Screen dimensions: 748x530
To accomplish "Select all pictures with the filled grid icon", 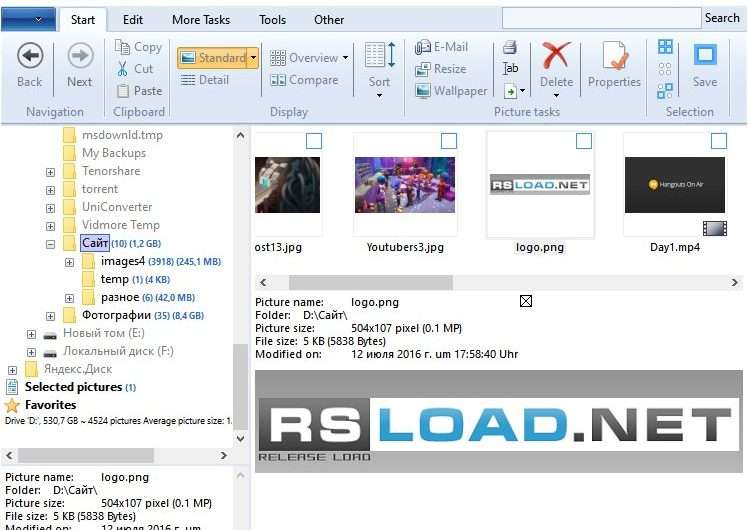I will 665,47.
